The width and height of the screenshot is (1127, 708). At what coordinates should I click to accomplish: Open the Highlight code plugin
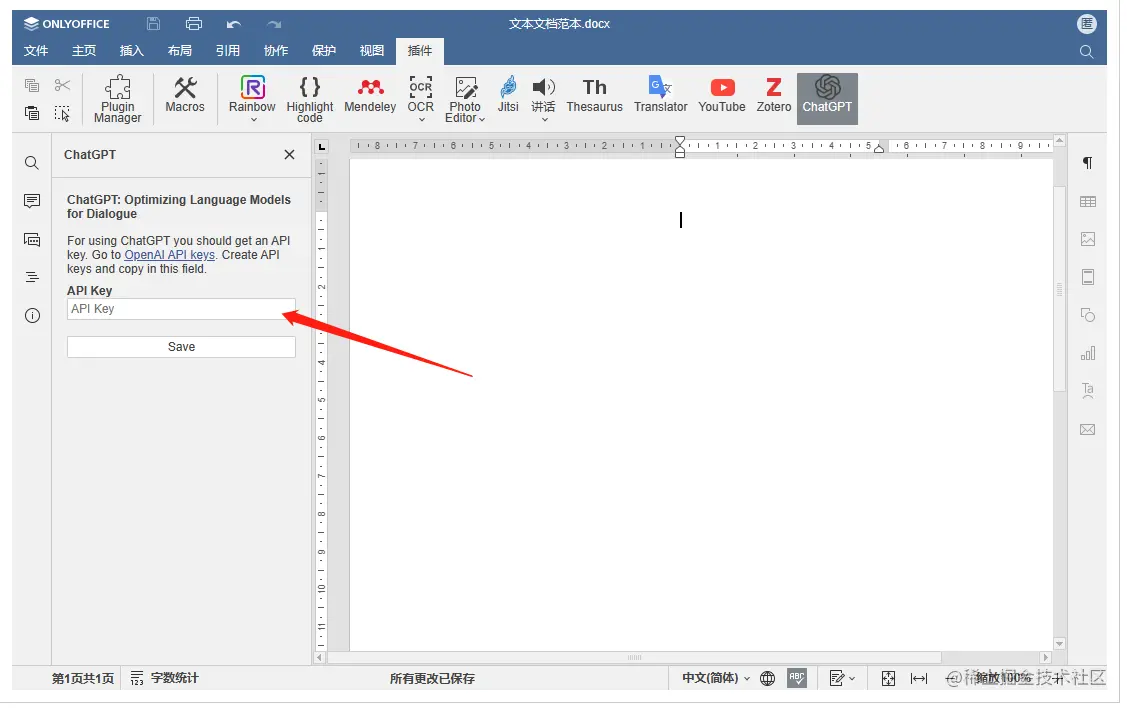[x=310, y=99]
